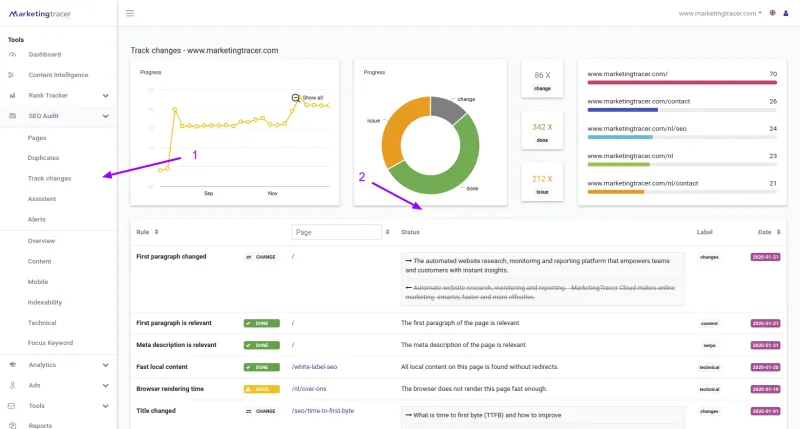Screen dimensions: 800x429
Task: Select Assistent in the sidebar
Action: 42,199
